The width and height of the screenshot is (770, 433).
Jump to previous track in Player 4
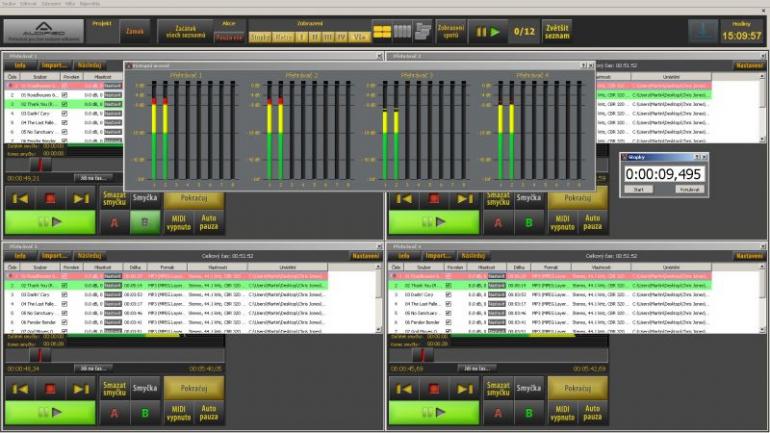pos(404,389)
